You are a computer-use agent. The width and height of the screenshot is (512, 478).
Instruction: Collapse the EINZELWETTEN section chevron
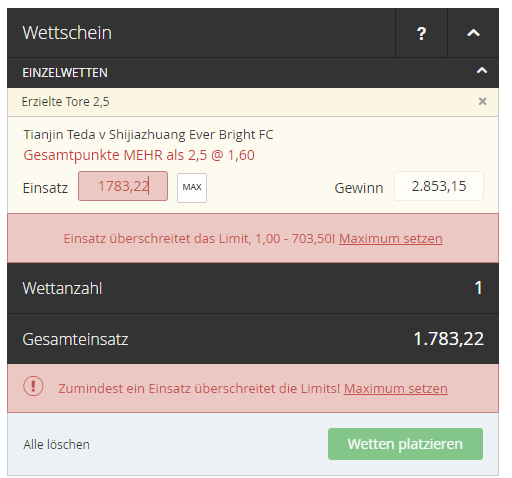click(482, 71)
